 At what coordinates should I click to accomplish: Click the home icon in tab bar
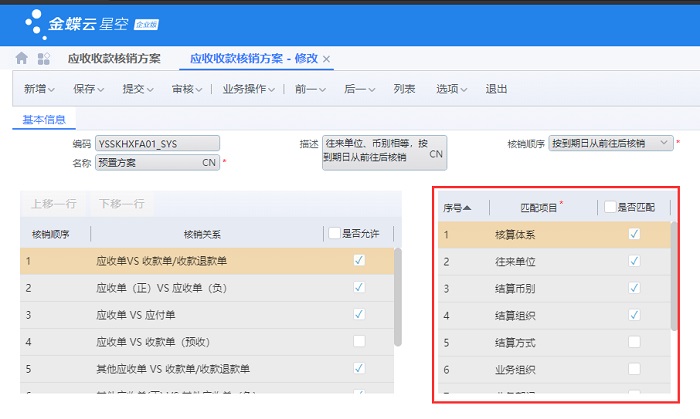click(22, 59)
